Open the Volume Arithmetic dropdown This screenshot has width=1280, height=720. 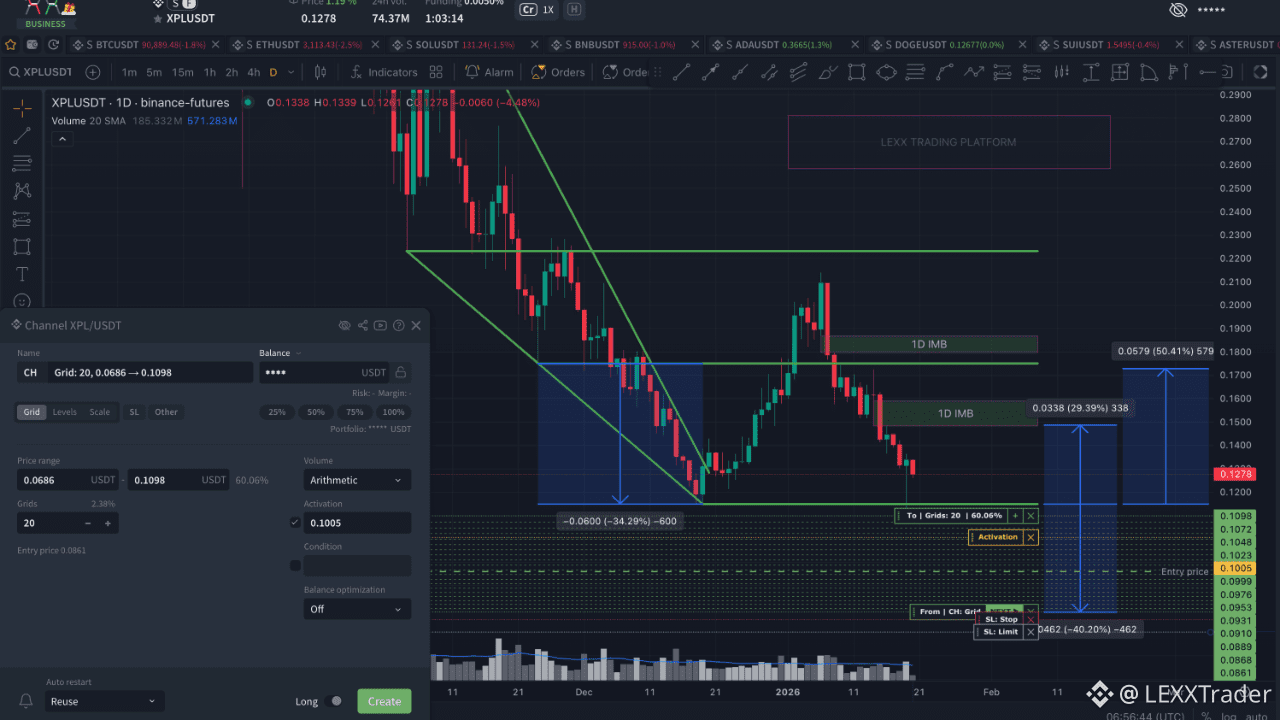(x=357, y=480)
